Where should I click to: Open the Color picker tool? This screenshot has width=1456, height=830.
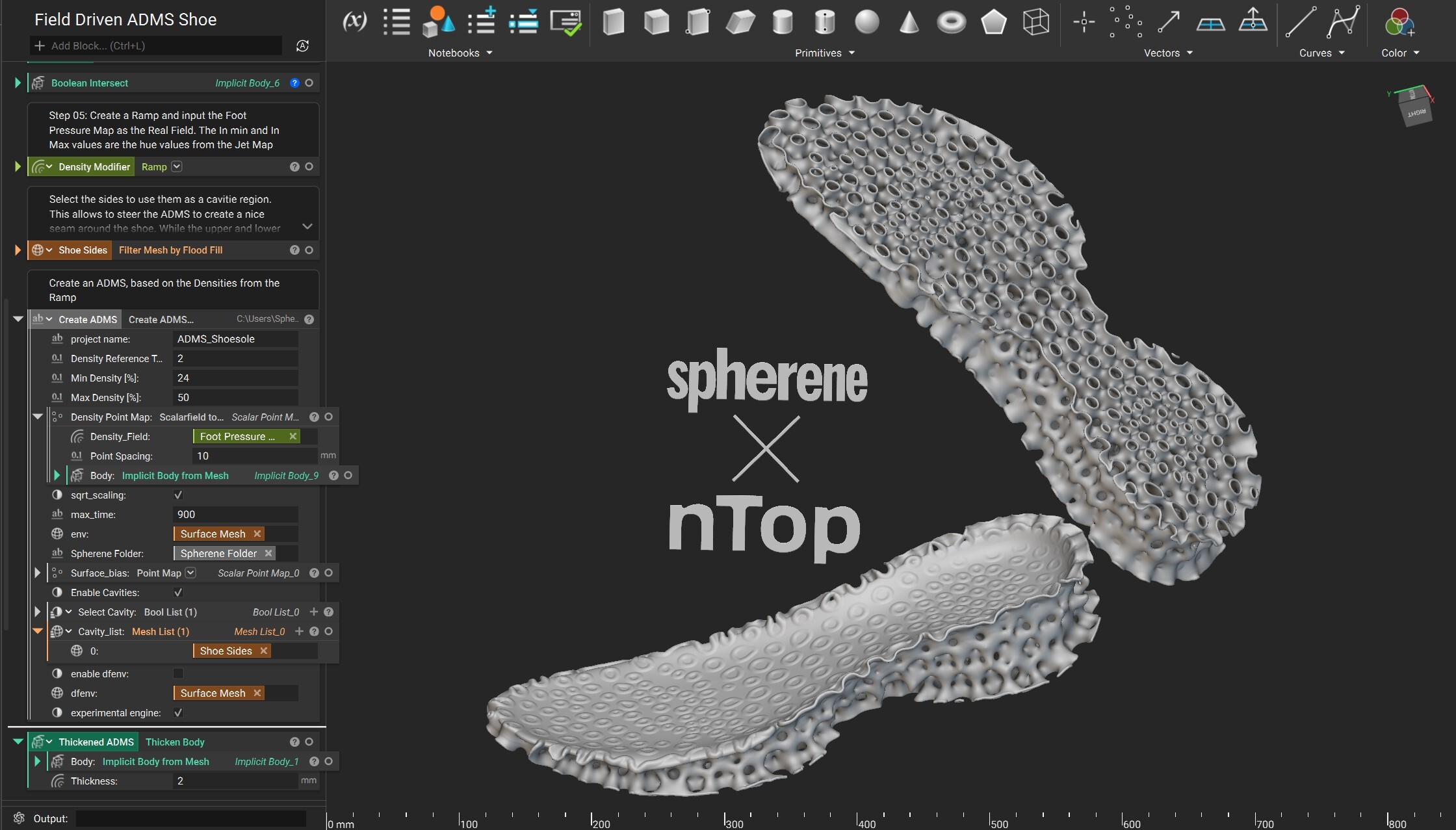click(1399, 23)
